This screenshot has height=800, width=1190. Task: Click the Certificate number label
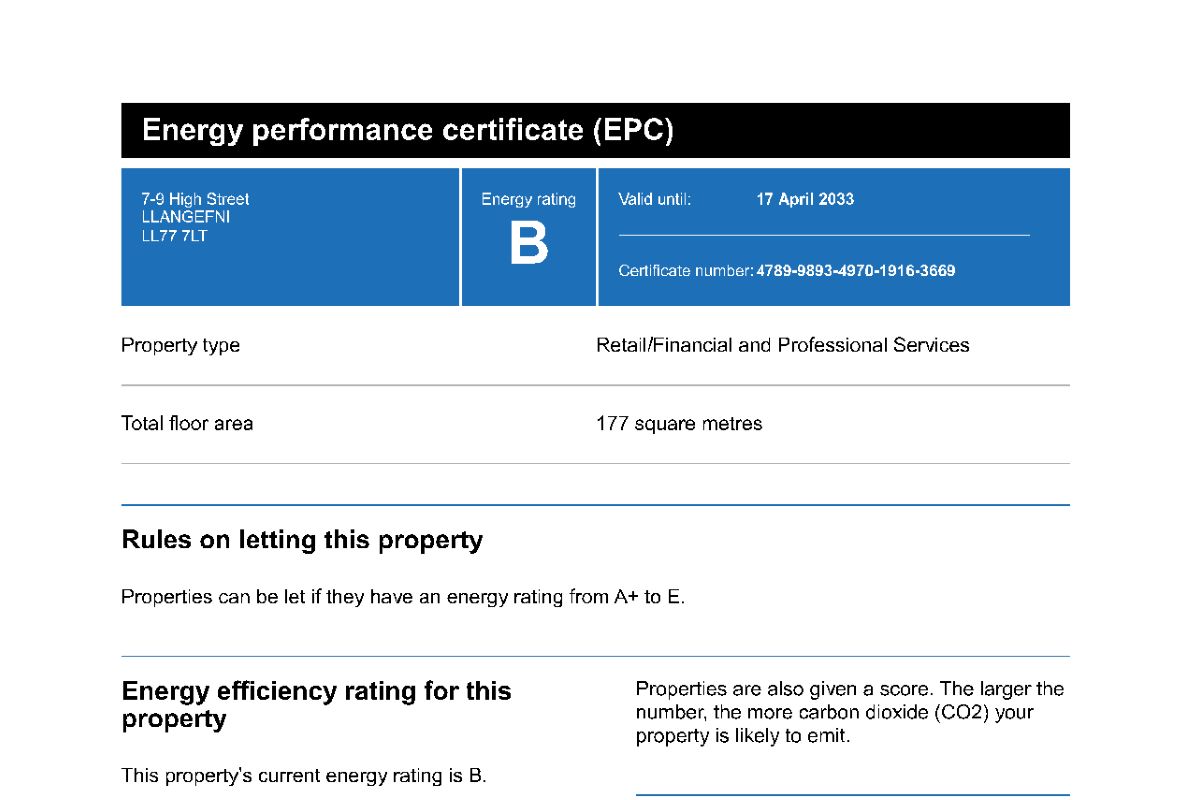pyautogui.click(x=685, y=271)
